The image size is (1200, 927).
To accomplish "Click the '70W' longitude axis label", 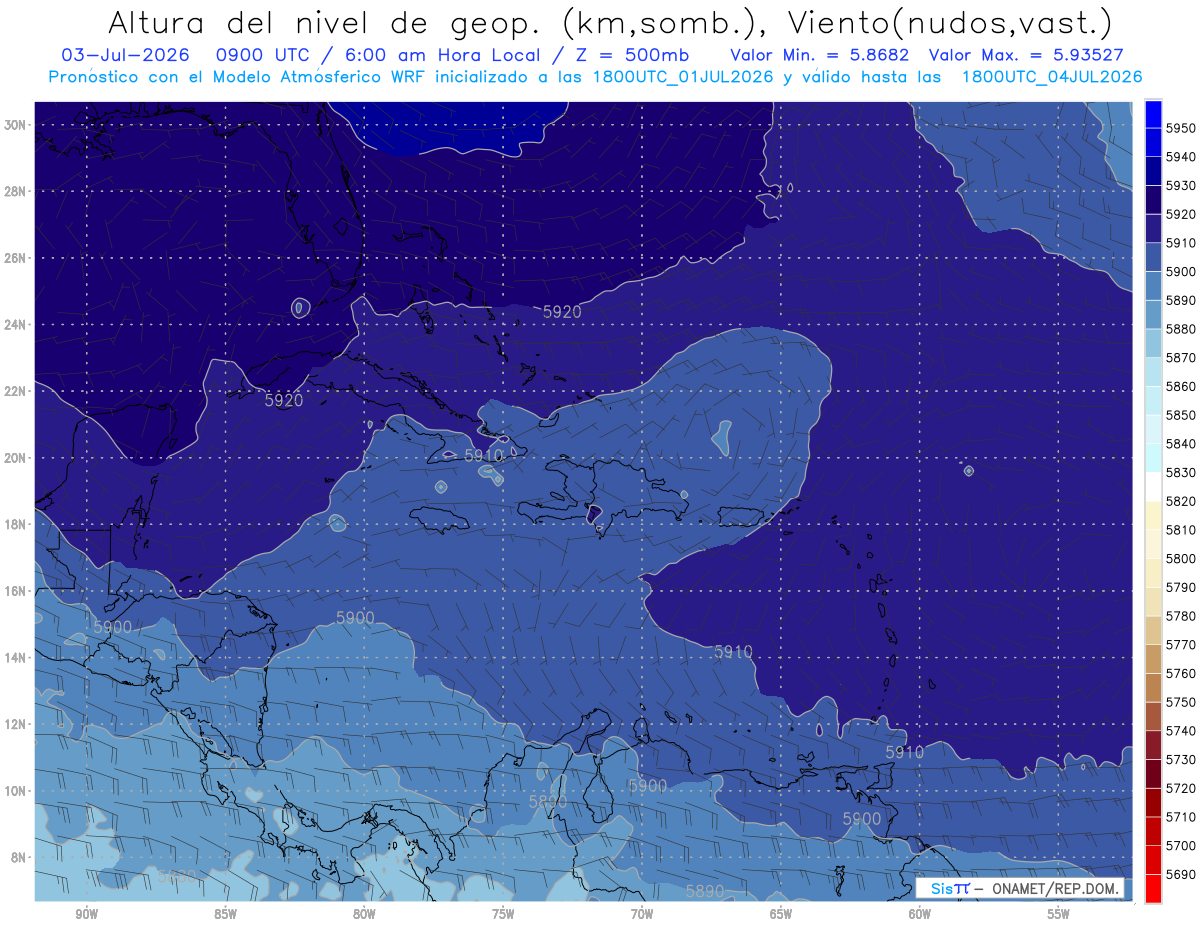I will 642,914.
